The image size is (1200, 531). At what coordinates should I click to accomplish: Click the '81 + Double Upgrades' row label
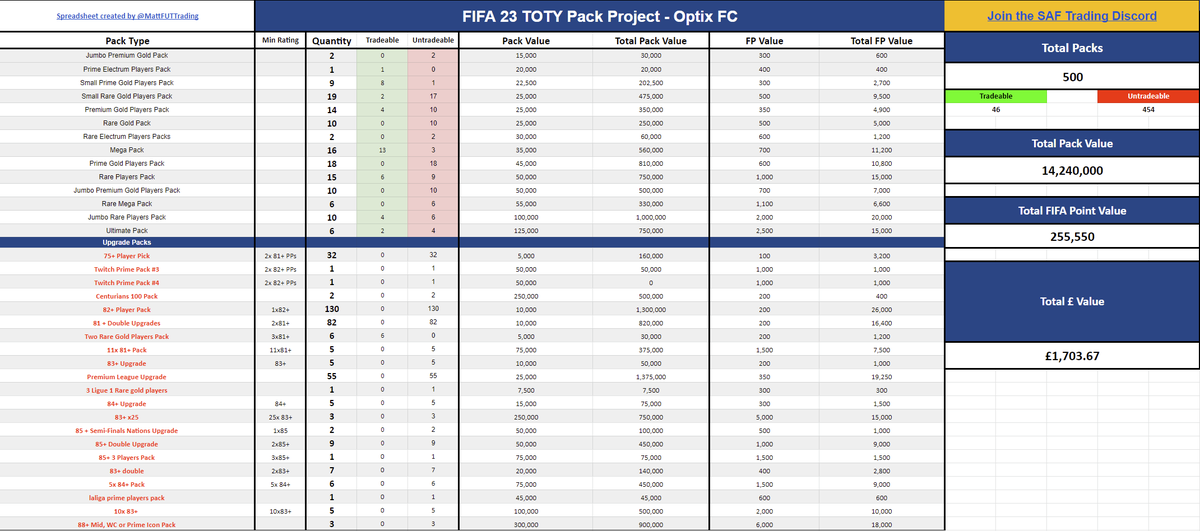(x=127, y=323)
